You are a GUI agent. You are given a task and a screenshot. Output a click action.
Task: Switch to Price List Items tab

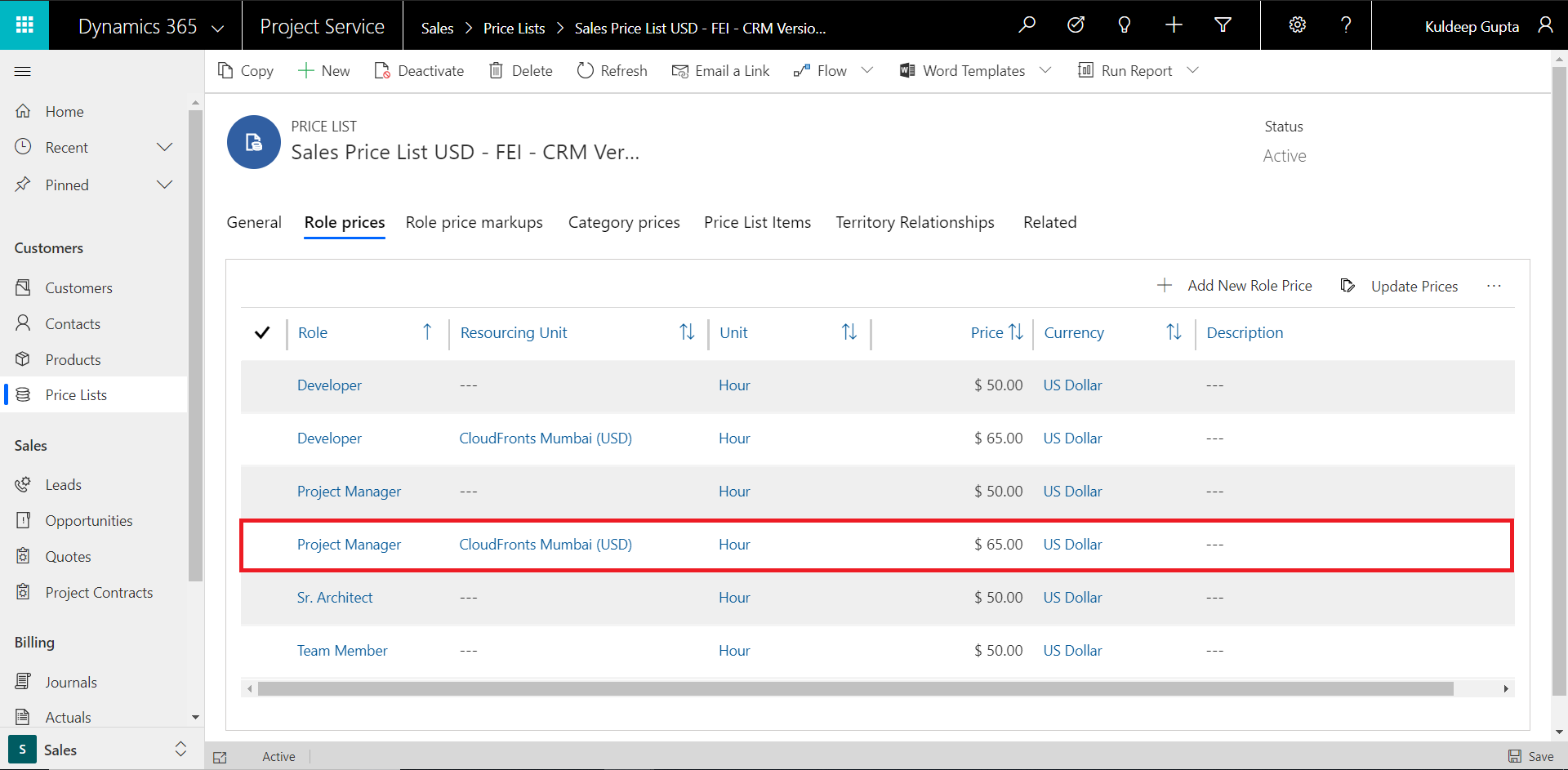[x=758, y=222]
